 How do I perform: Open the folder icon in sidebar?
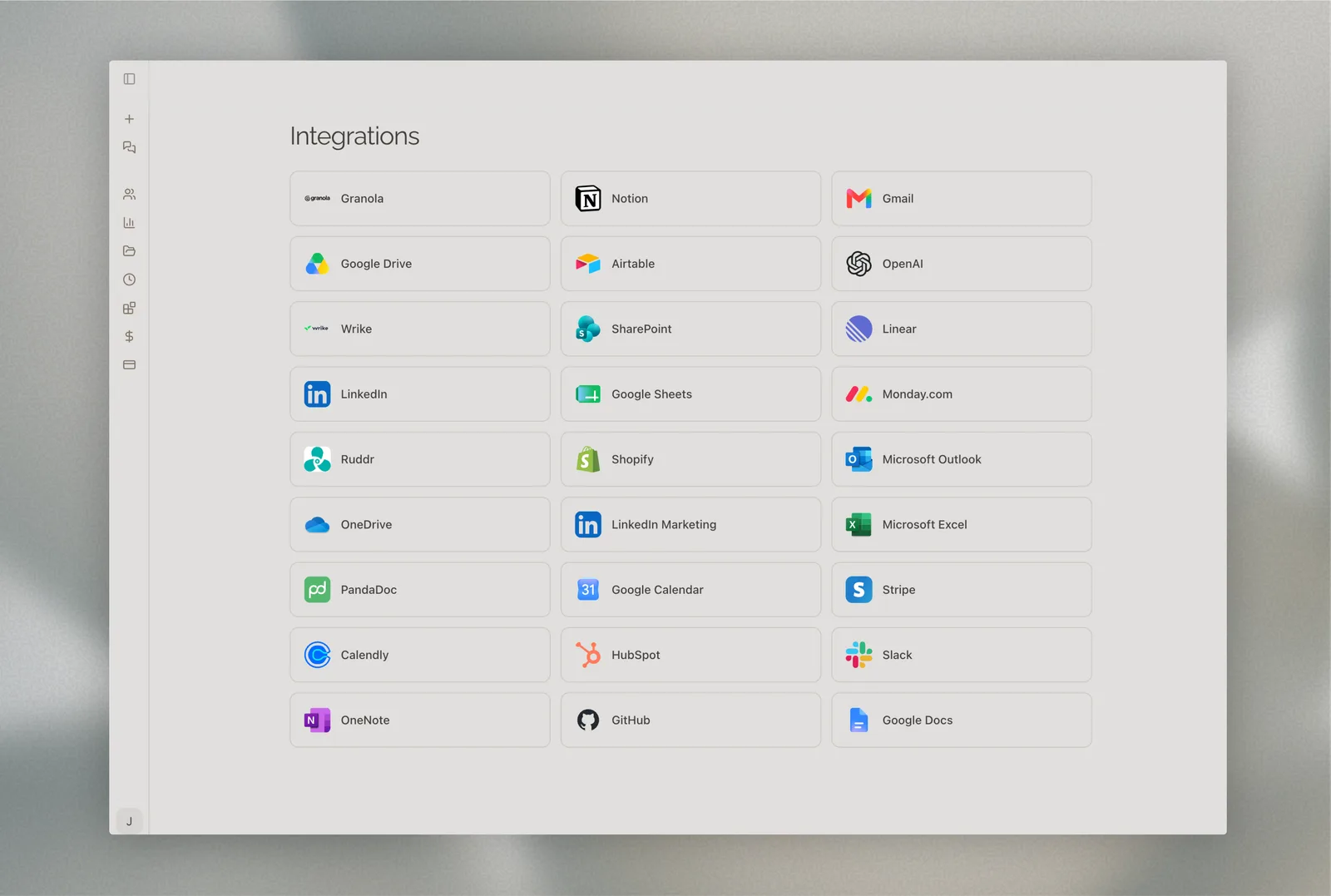point(129,250)
